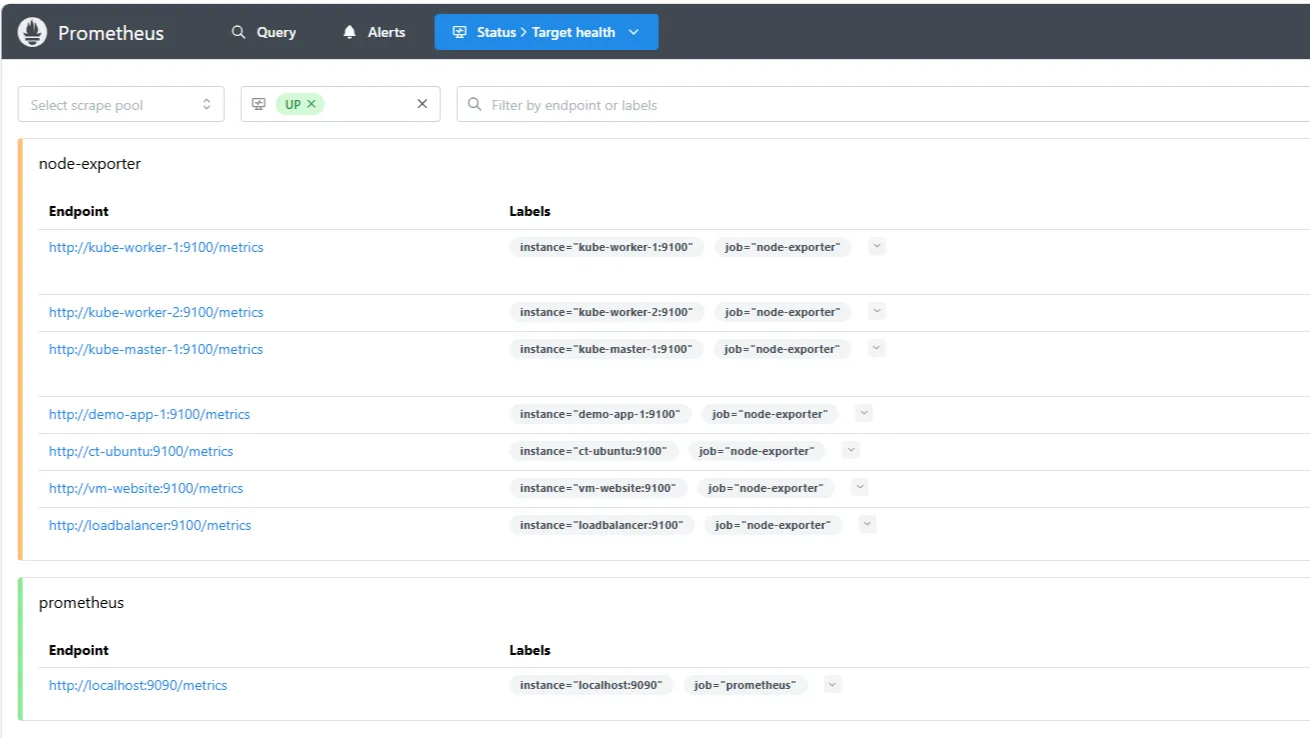This screenshot has height=738, width=1310.
Task: Click the node-exporter scrape pool heading
Action: click(x=90, y=163)
